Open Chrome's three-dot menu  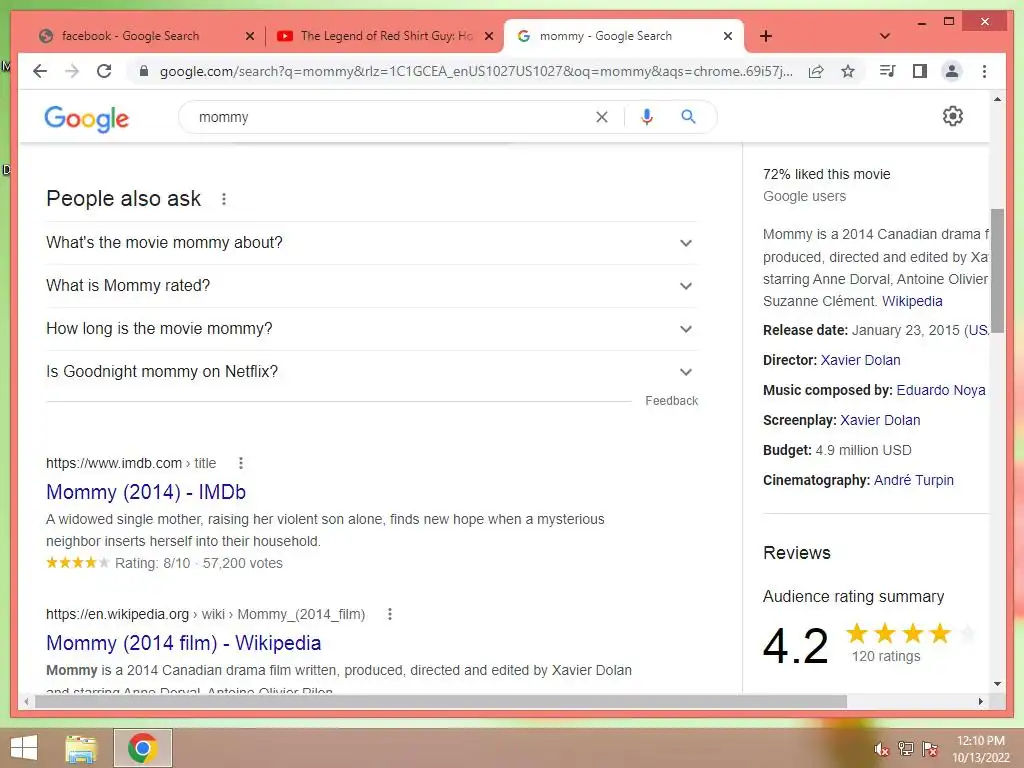point(984,71)
